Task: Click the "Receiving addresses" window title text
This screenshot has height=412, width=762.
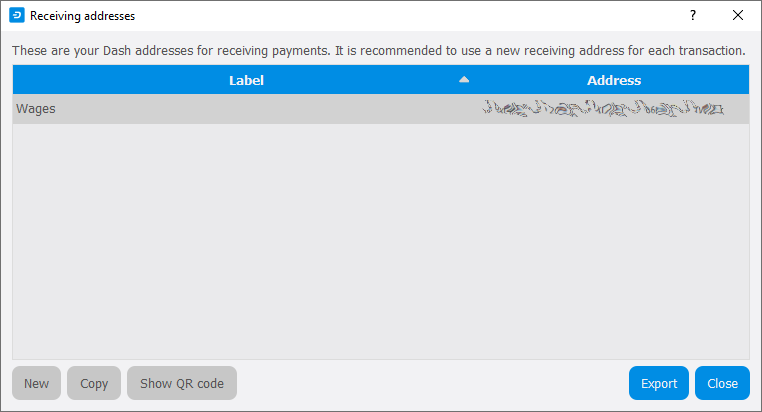Action: point(82,16)
